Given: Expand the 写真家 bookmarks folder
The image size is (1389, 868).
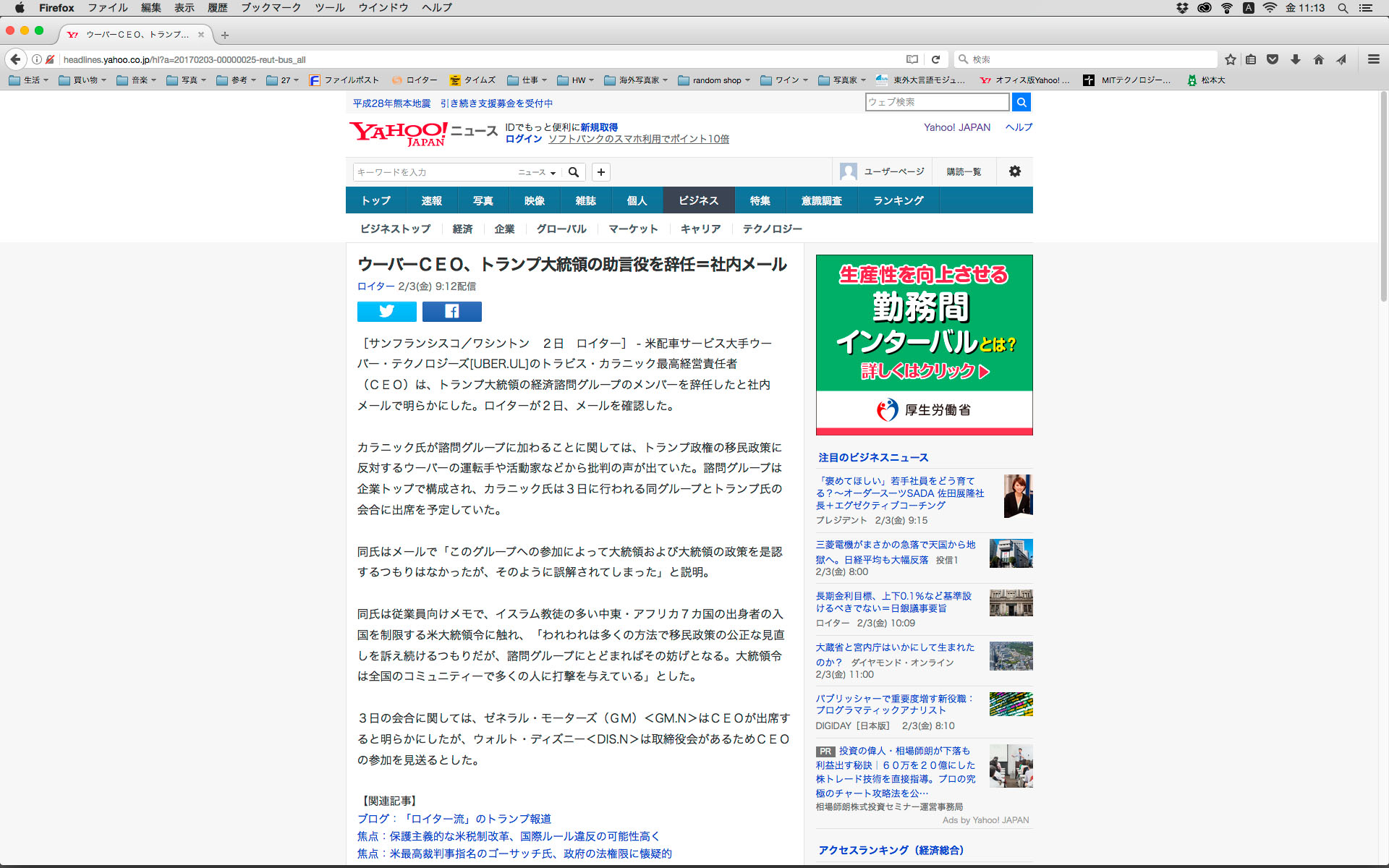Looking at the screenshot, I should (842, 80).
